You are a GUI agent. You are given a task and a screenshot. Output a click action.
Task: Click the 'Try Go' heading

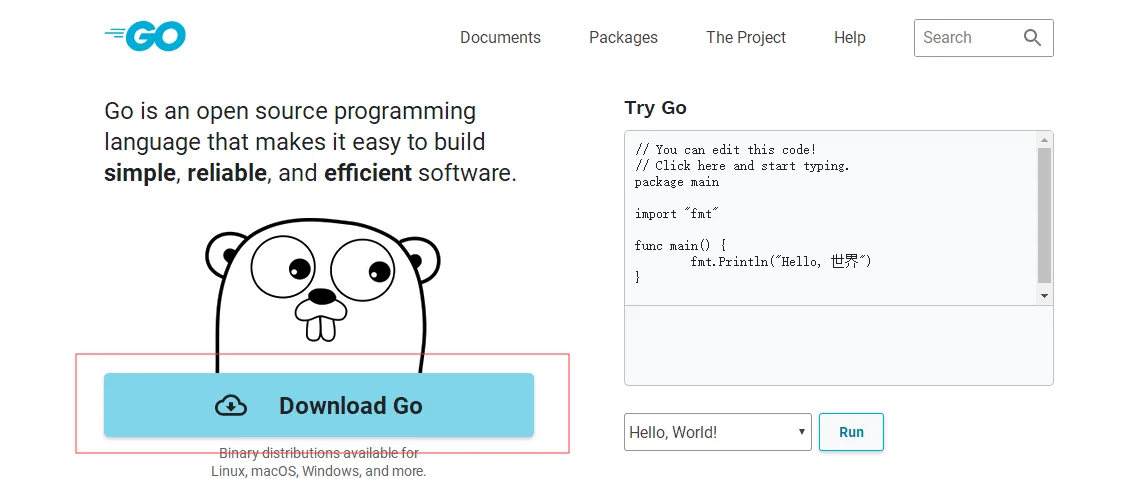click(655, 108)
